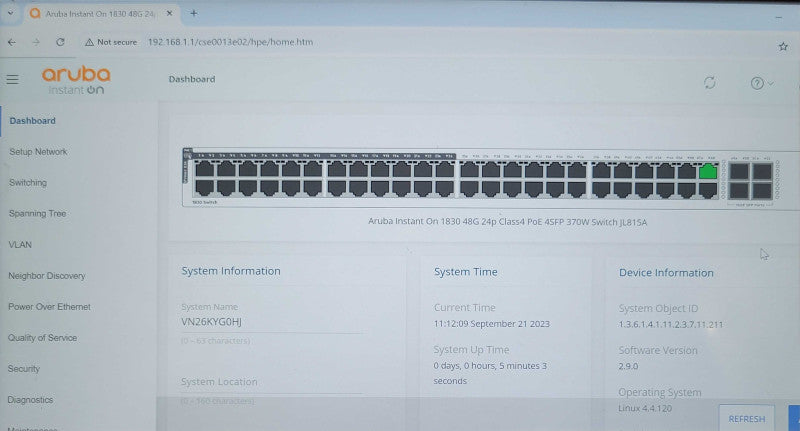The image size is (800, 431).
Task: Bookmark this page with the star
Action: coord(783,46)
